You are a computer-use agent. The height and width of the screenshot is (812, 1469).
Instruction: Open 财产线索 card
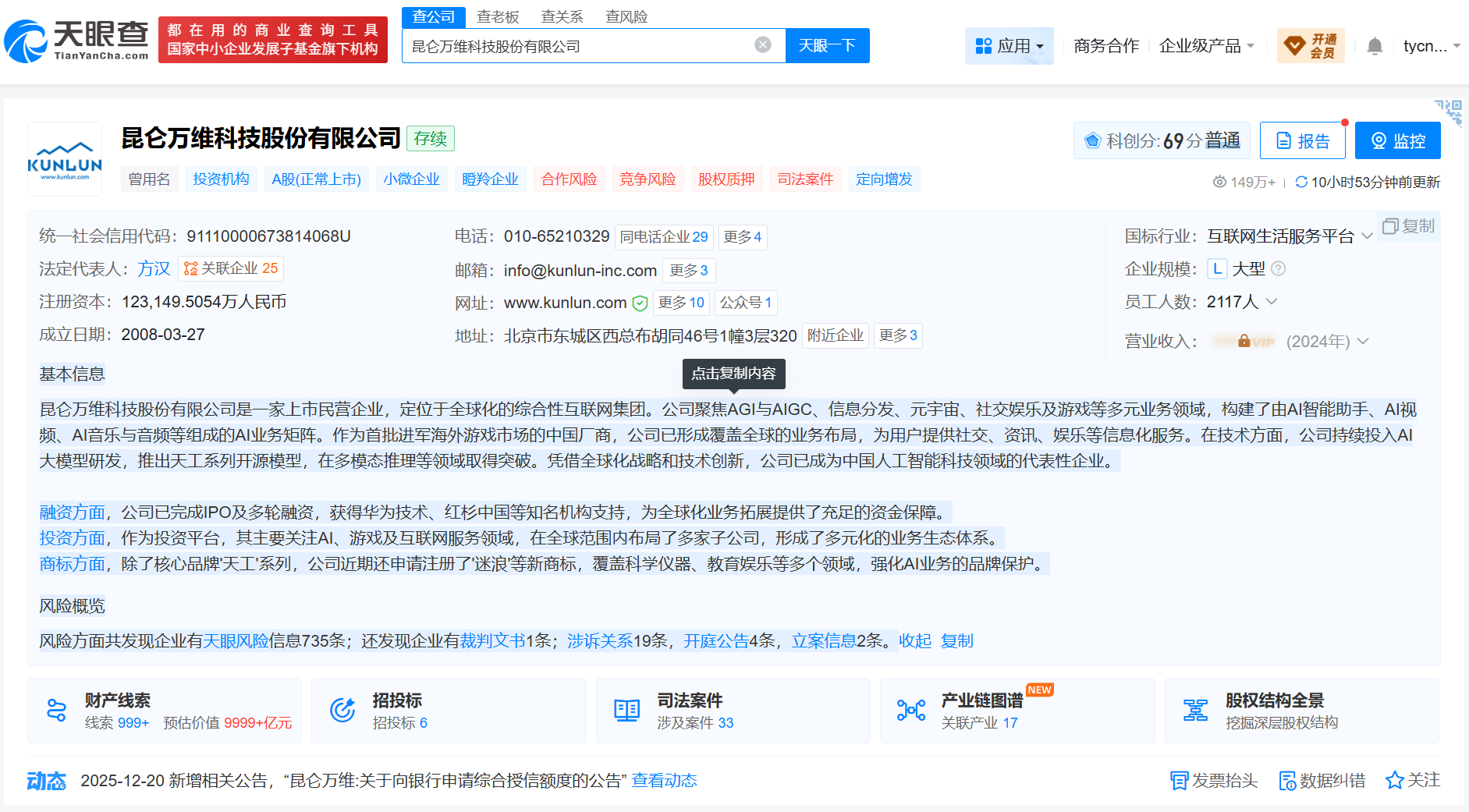click(x=165, y=711)
